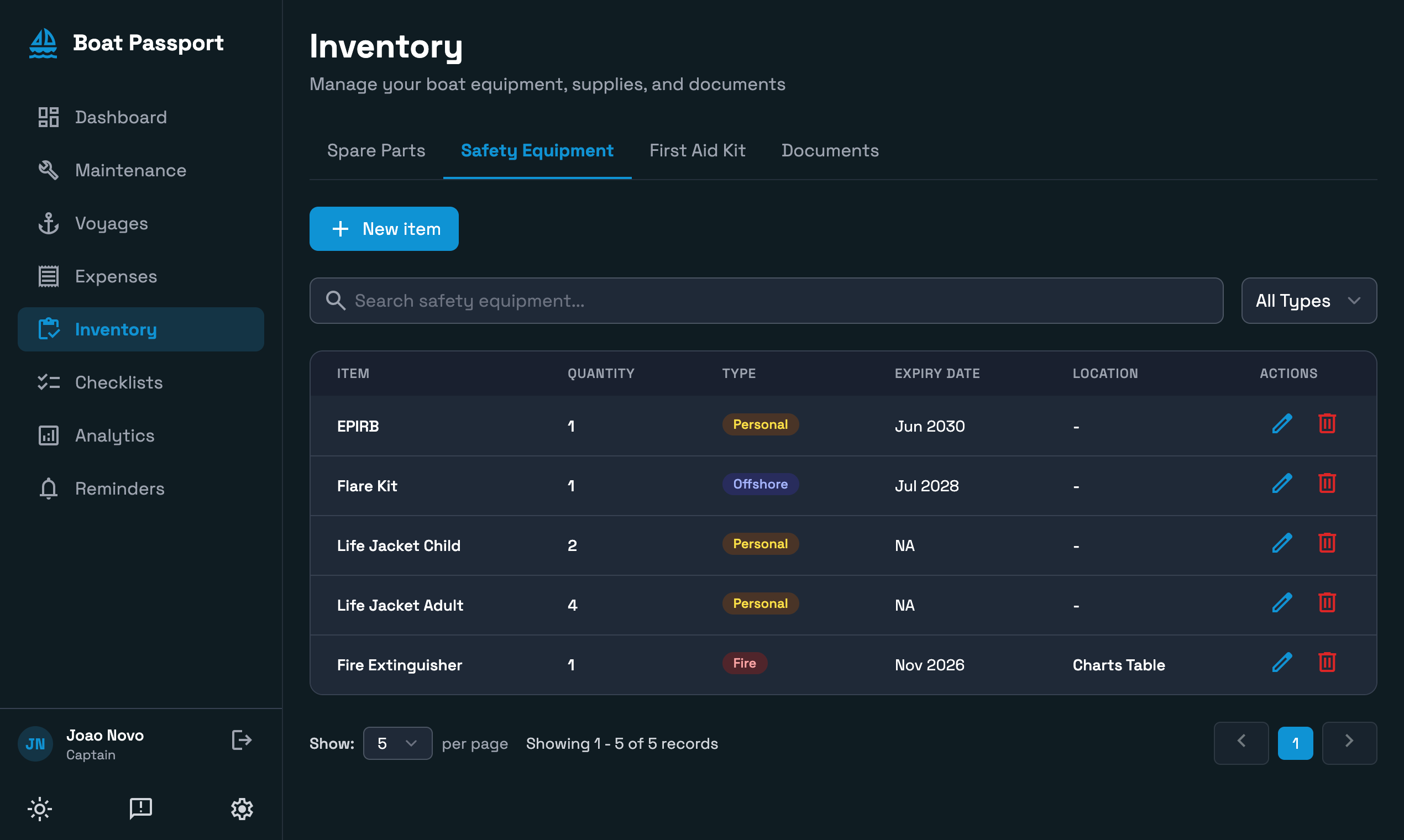The height and width of the screenshot is (840, 1404).
Task: Click the logout icon beside Joao Novo
Action: 242,741
